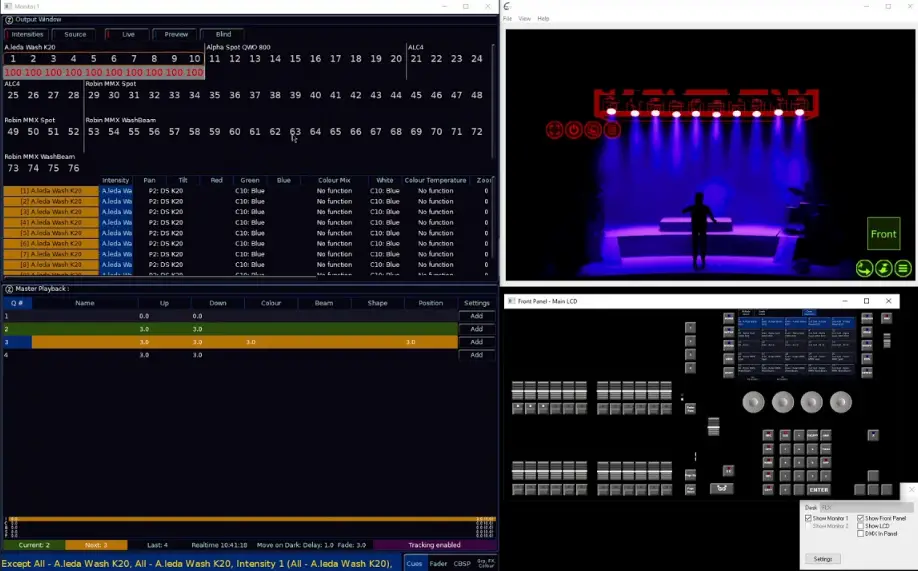The height and width of the screenshot is (571, 918).
Task: Click Add button for cue 1
Action: [477, 316]
